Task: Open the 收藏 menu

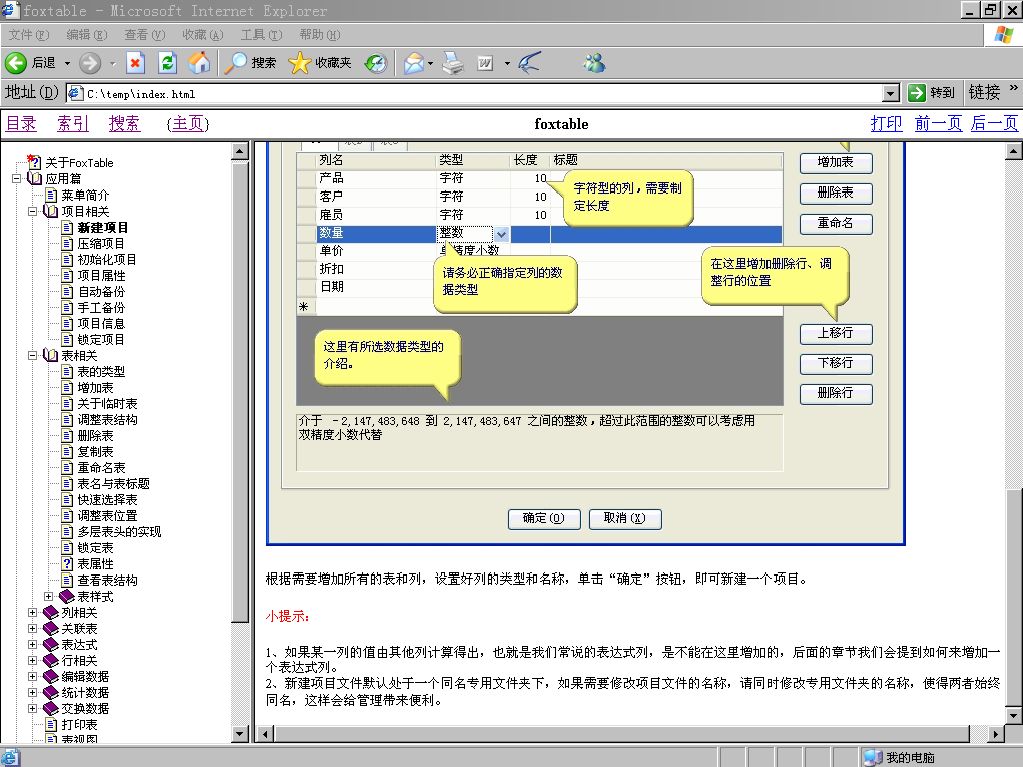Action: [x=202, y=35]
